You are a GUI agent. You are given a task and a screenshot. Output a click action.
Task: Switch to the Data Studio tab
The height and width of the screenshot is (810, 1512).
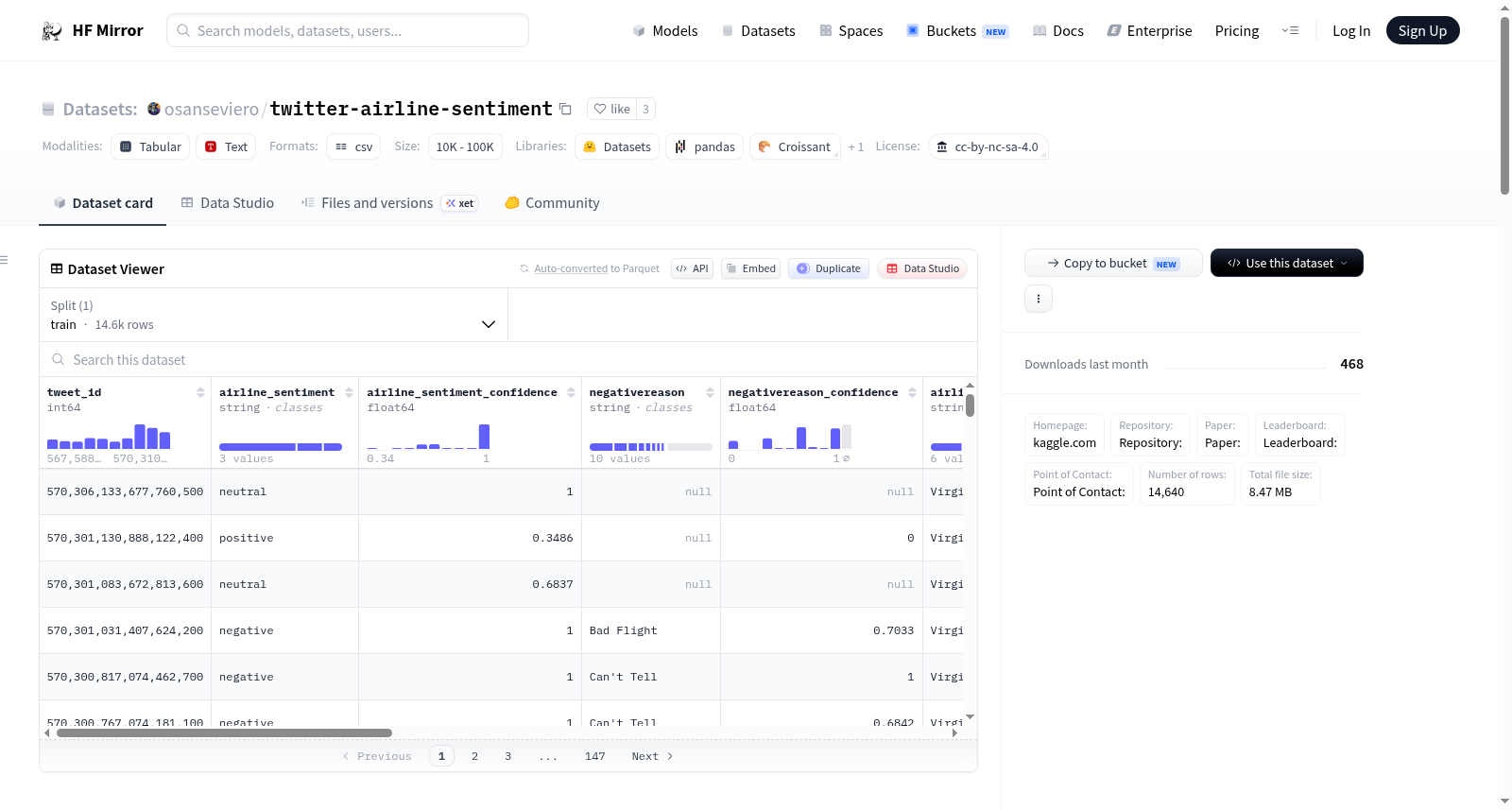[x=228, y=203]
